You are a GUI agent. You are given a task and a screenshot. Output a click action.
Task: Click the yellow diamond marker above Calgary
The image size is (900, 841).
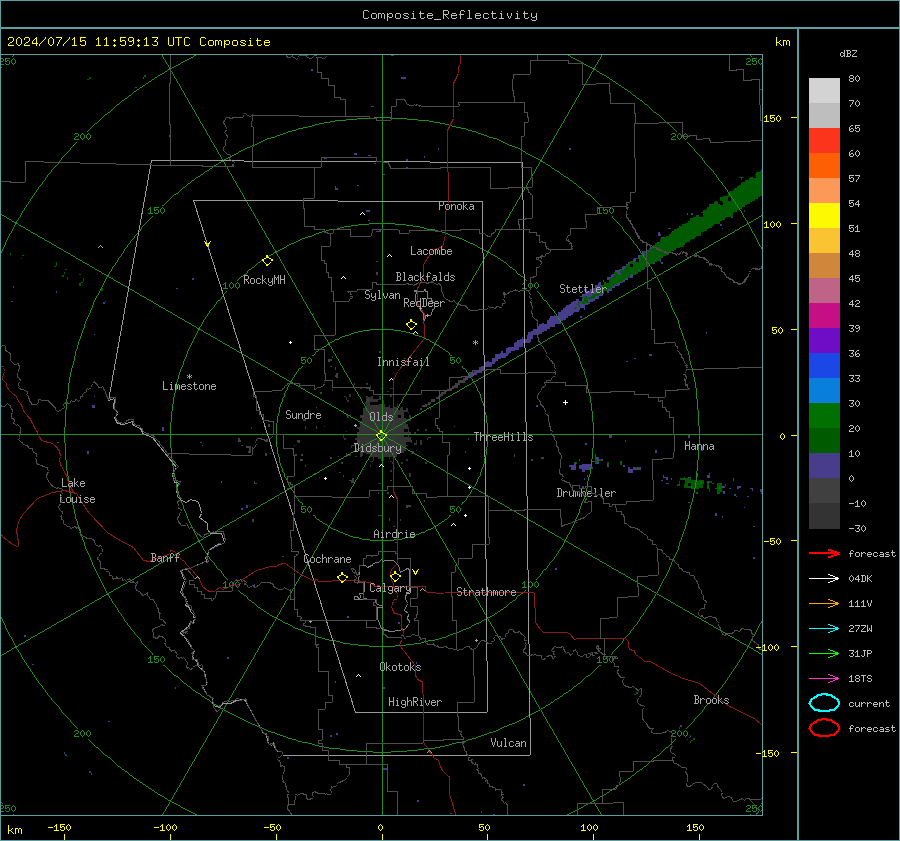tap(395, 576)
